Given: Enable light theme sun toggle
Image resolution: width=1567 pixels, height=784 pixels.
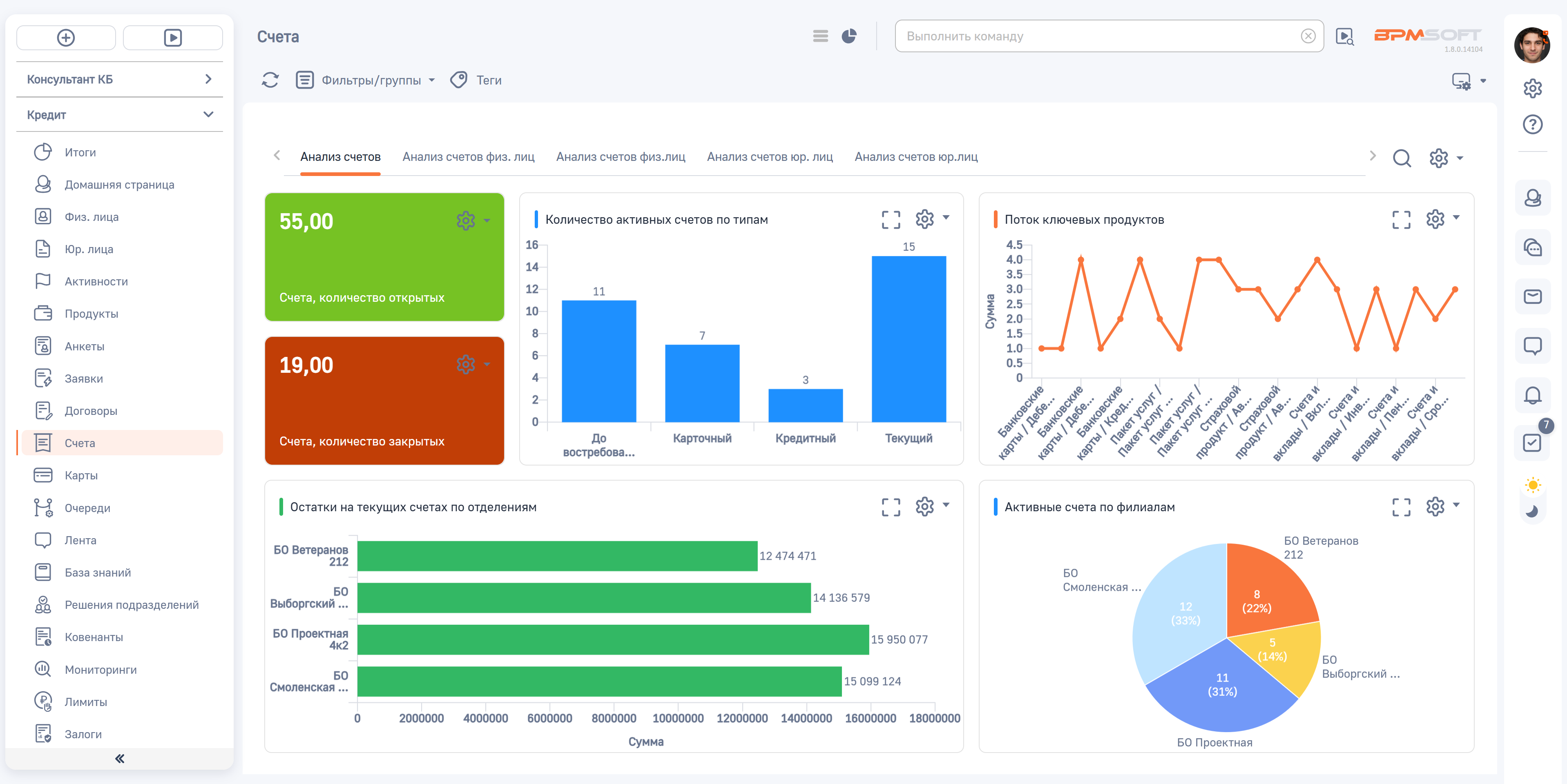Looking at the screenshot, I should point(1532,485).
